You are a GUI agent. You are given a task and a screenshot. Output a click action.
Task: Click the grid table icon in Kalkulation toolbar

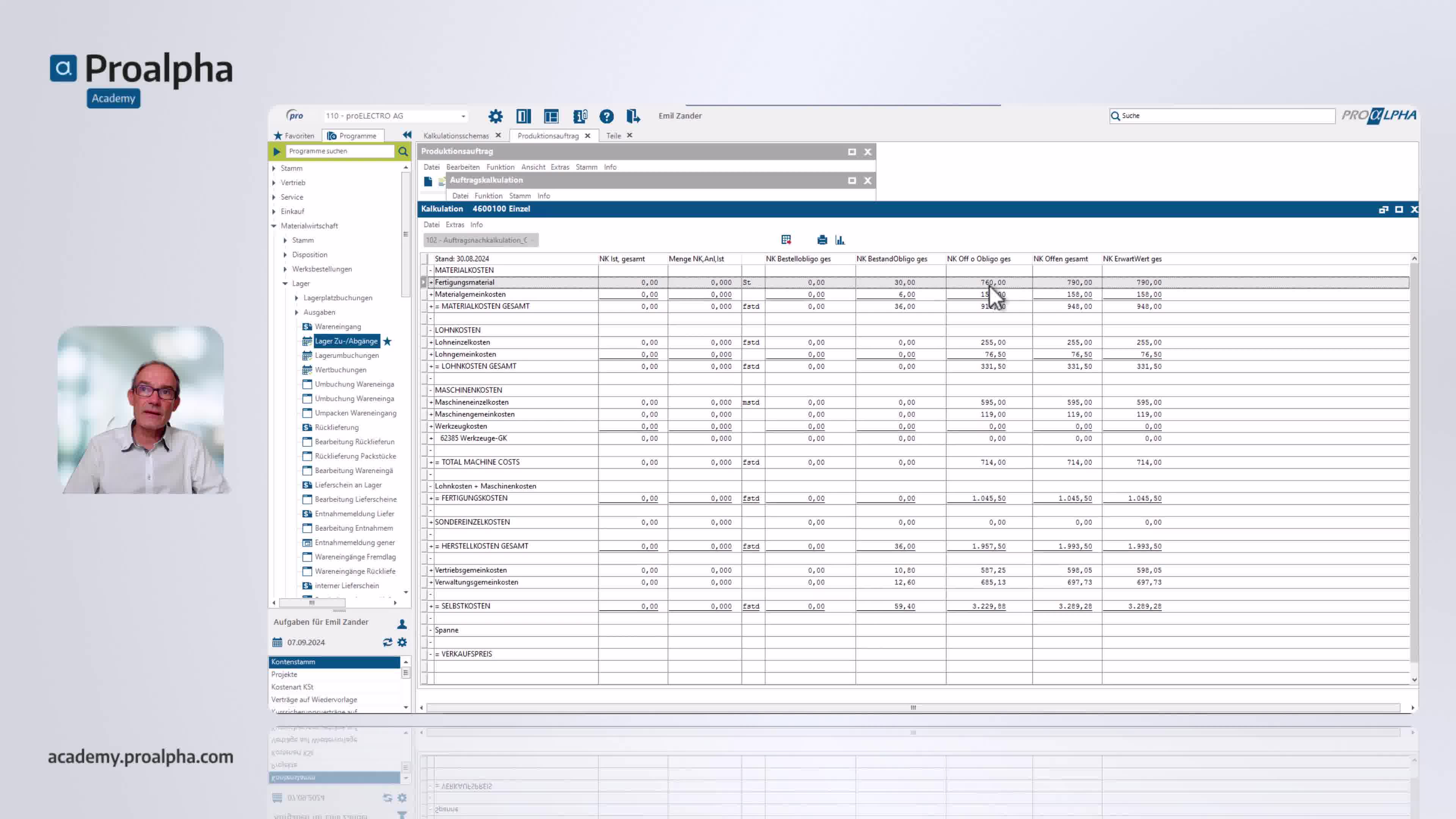click(786, 240)
